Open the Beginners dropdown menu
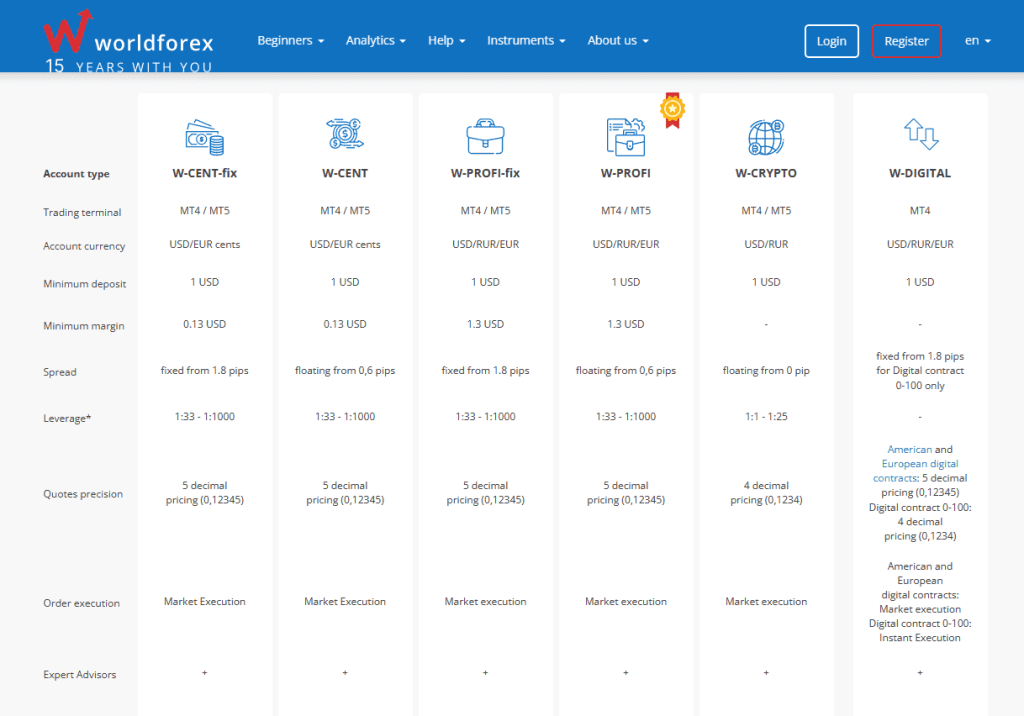1024x716 pixels. 291,41
